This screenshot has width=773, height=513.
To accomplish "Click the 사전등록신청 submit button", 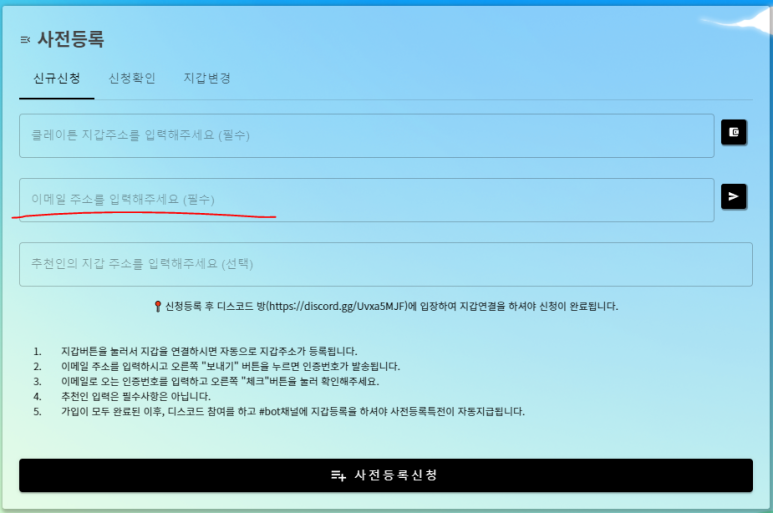I will (386, 476).
